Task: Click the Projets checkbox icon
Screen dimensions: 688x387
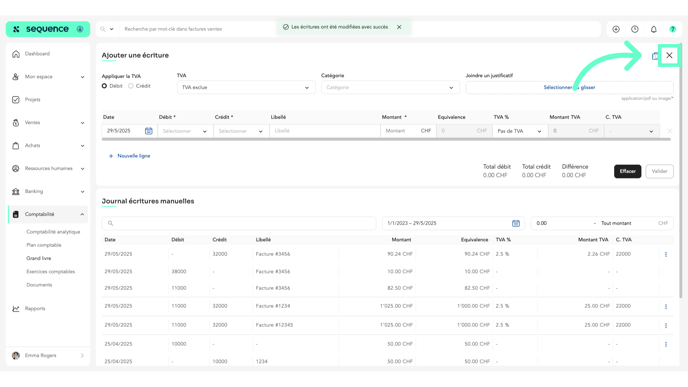Action: (16, 100)
